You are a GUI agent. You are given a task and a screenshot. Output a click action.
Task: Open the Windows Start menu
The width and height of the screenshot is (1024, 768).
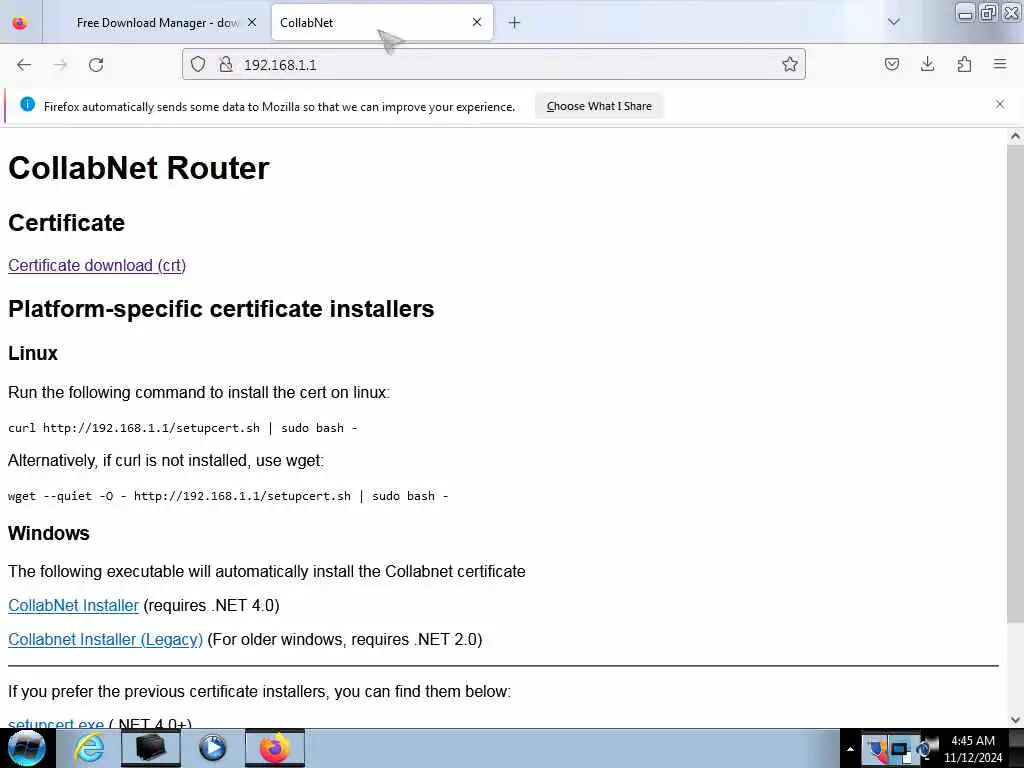[x=27, y=748]
